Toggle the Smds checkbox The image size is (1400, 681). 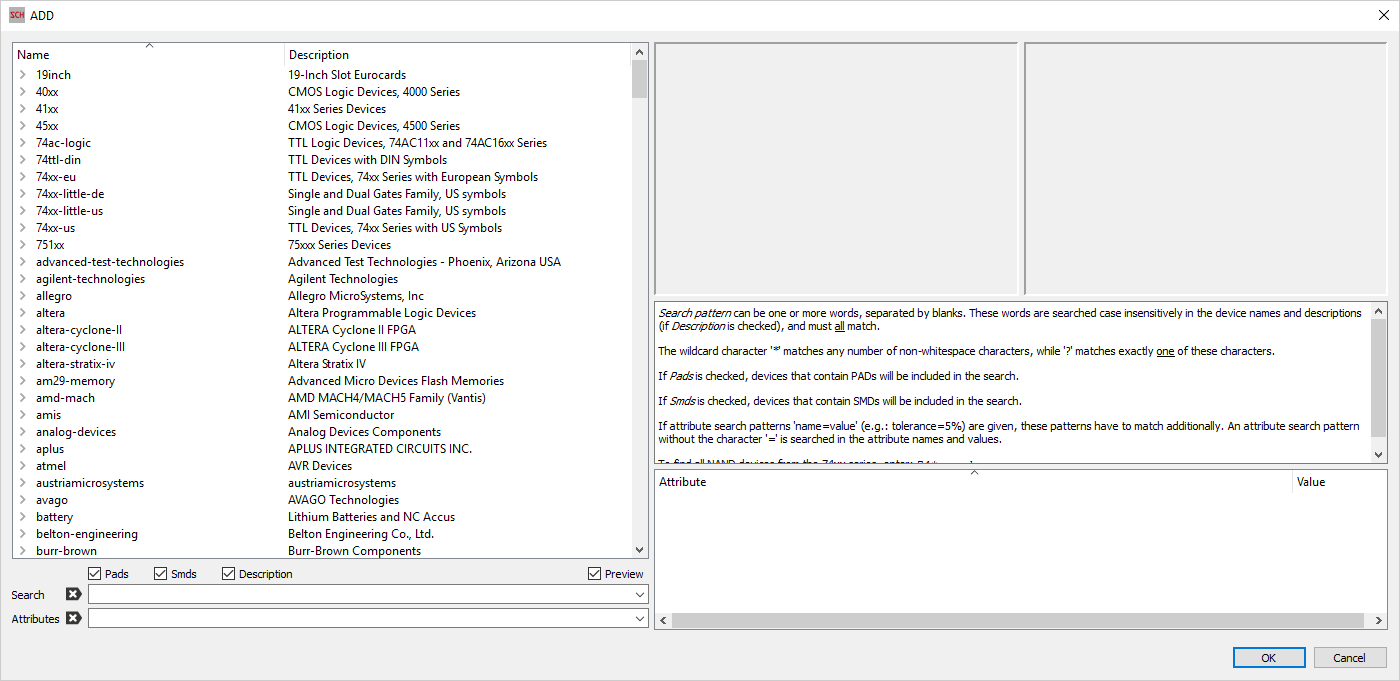pyautogui.click(x=161, y=574)
